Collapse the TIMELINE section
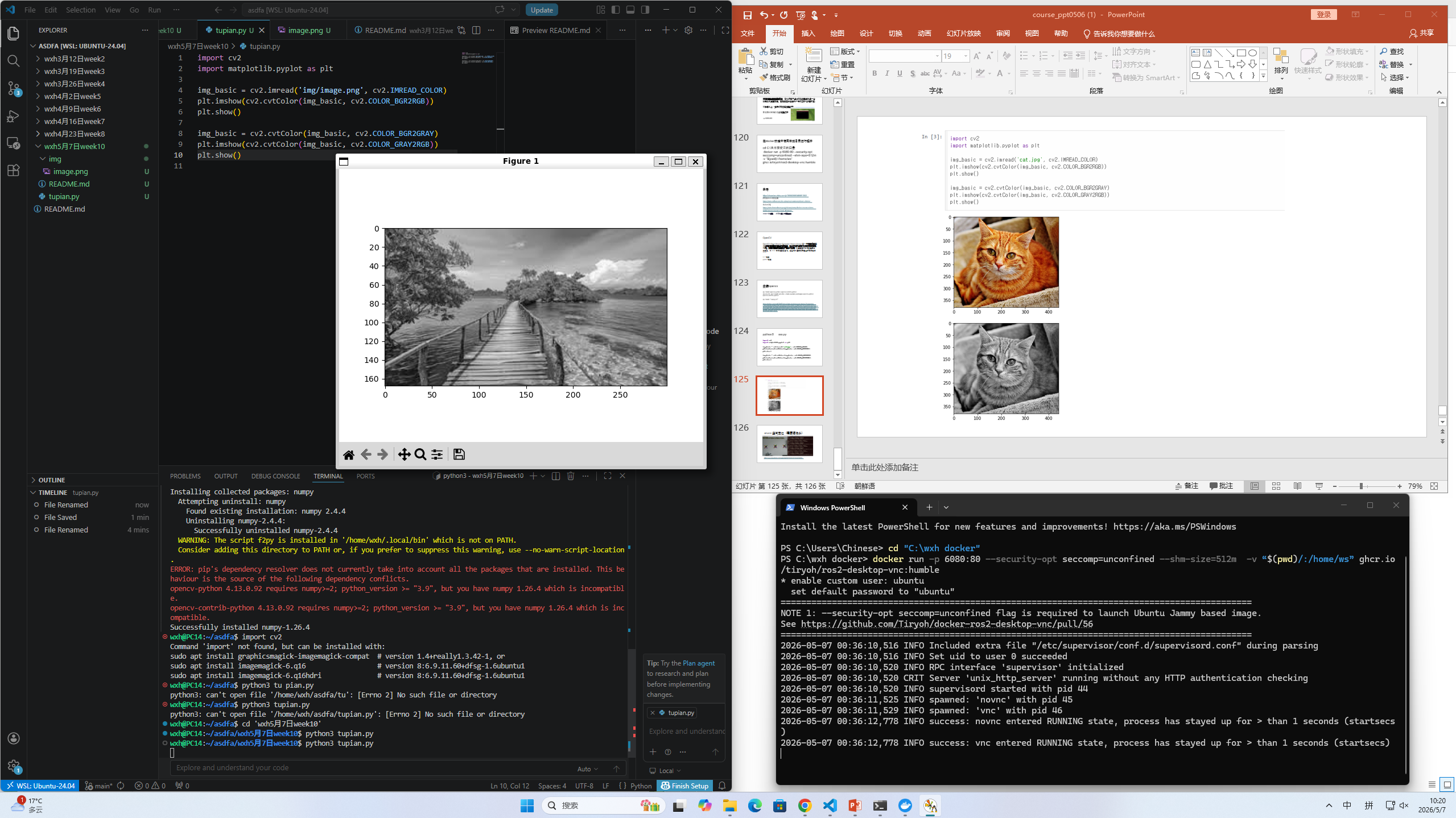This screenshot has height=818, width=1456. pyautogui.click(x=52, y=493)
